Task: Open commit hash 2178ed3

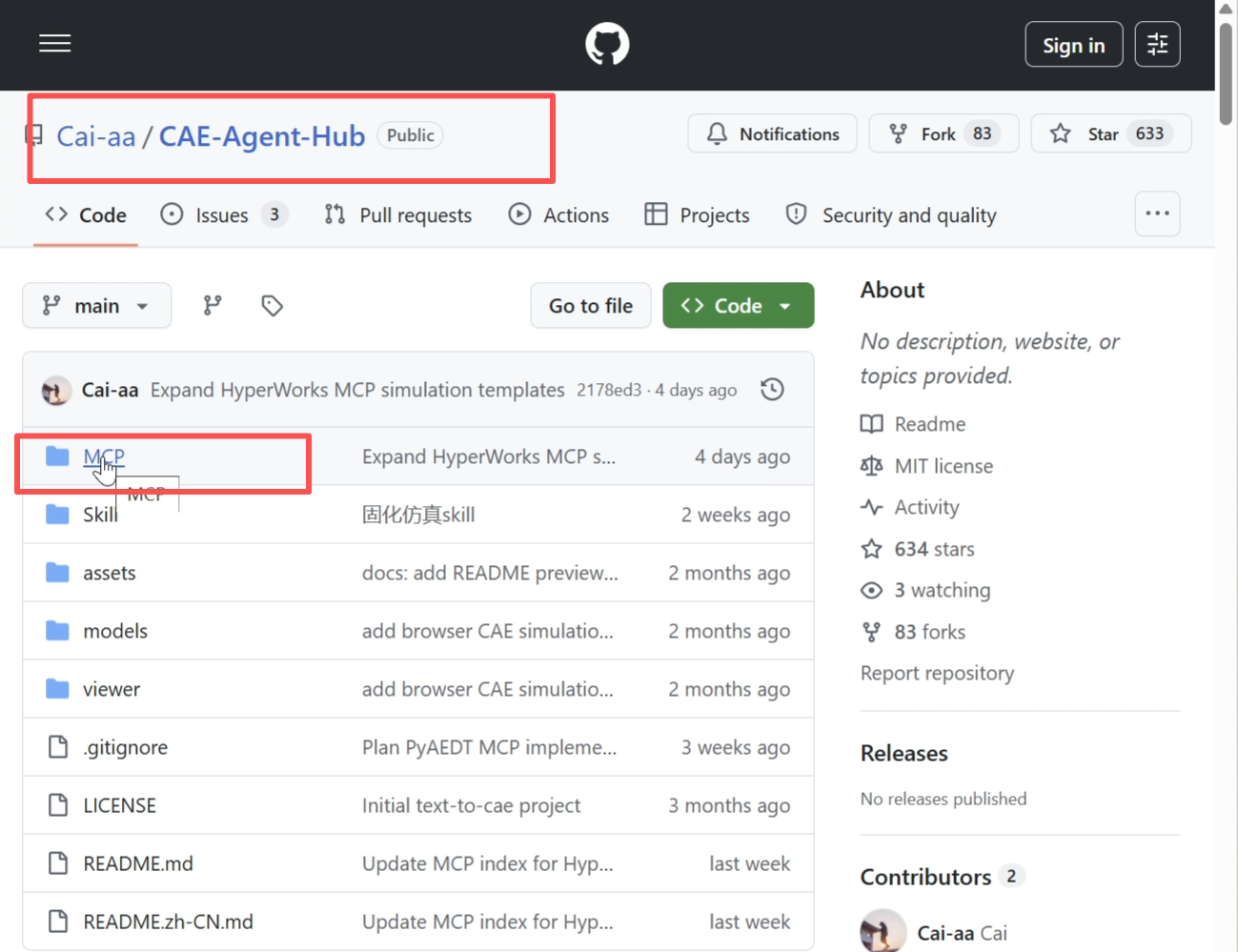Action: click(609, 390)
